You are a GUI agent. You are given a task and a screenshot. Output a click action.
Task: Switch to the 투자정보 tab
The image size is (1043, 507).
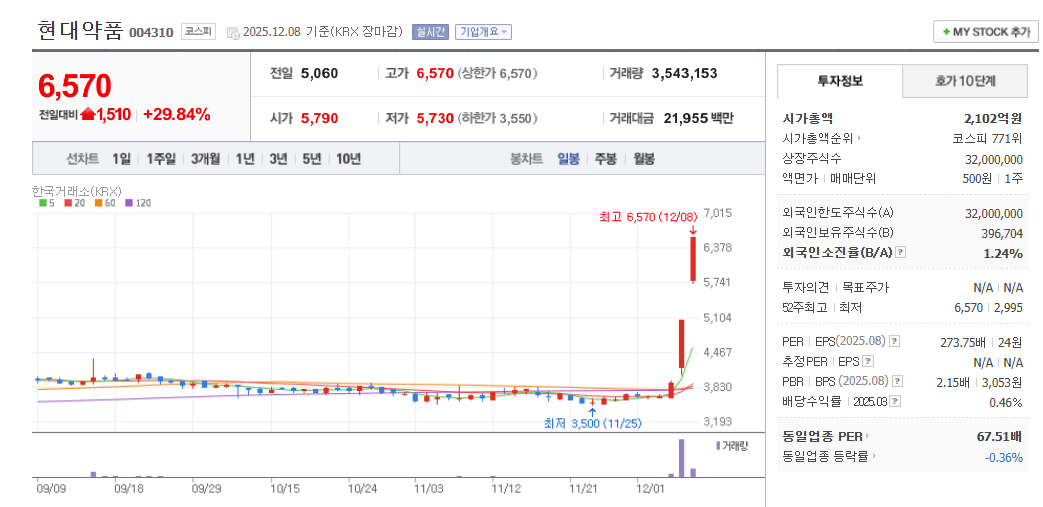coord(839,81)
